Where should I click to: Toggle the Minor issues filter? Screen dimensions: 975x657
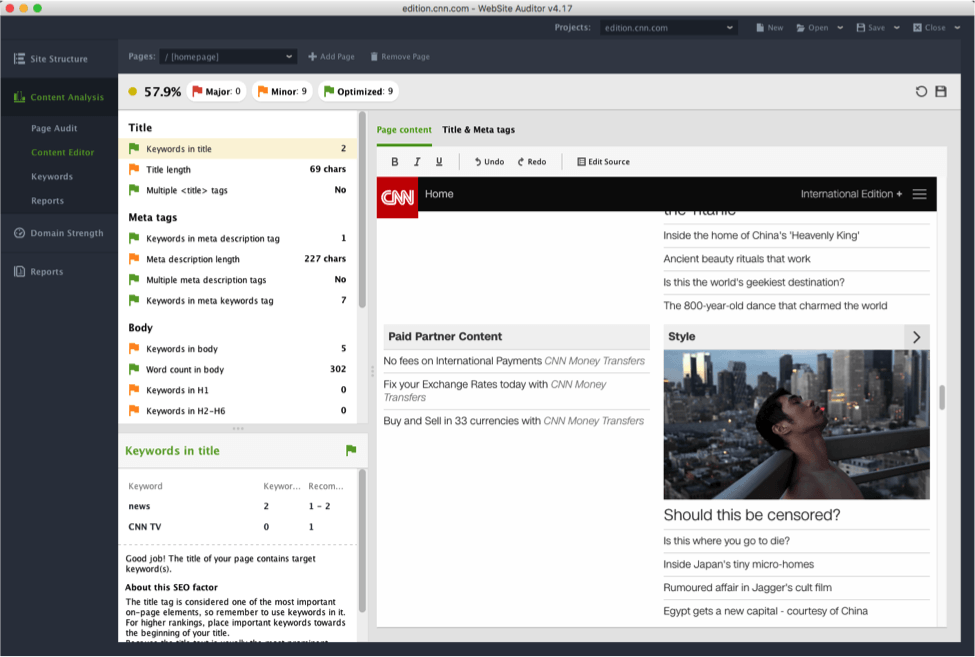[x=282, y=92]
